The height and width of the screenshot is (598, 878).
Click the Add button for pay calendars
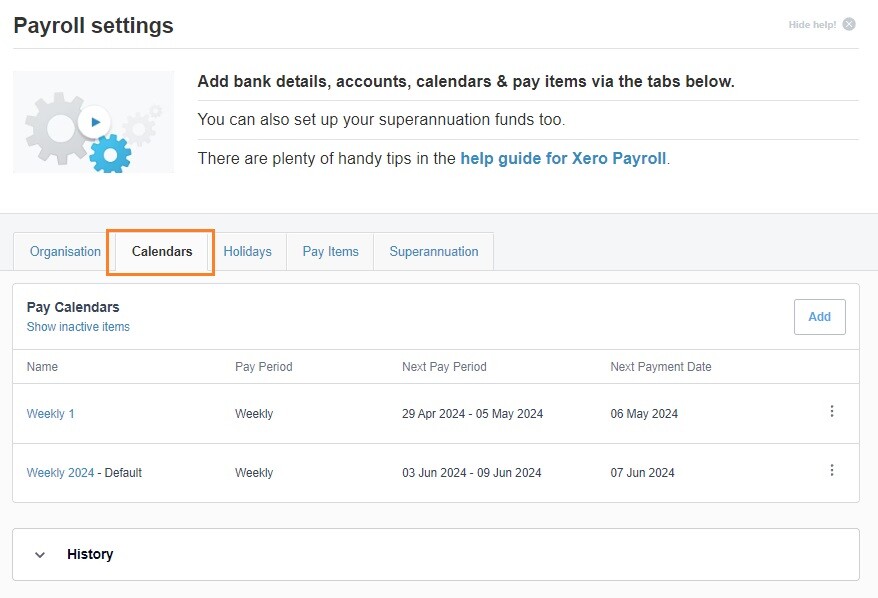pyautogui.click(x=819, y=316)
